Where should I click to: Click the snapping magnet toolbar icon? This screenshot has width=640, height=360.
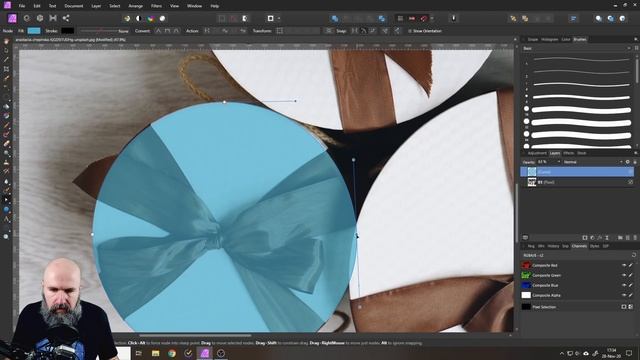coord(424,18)
